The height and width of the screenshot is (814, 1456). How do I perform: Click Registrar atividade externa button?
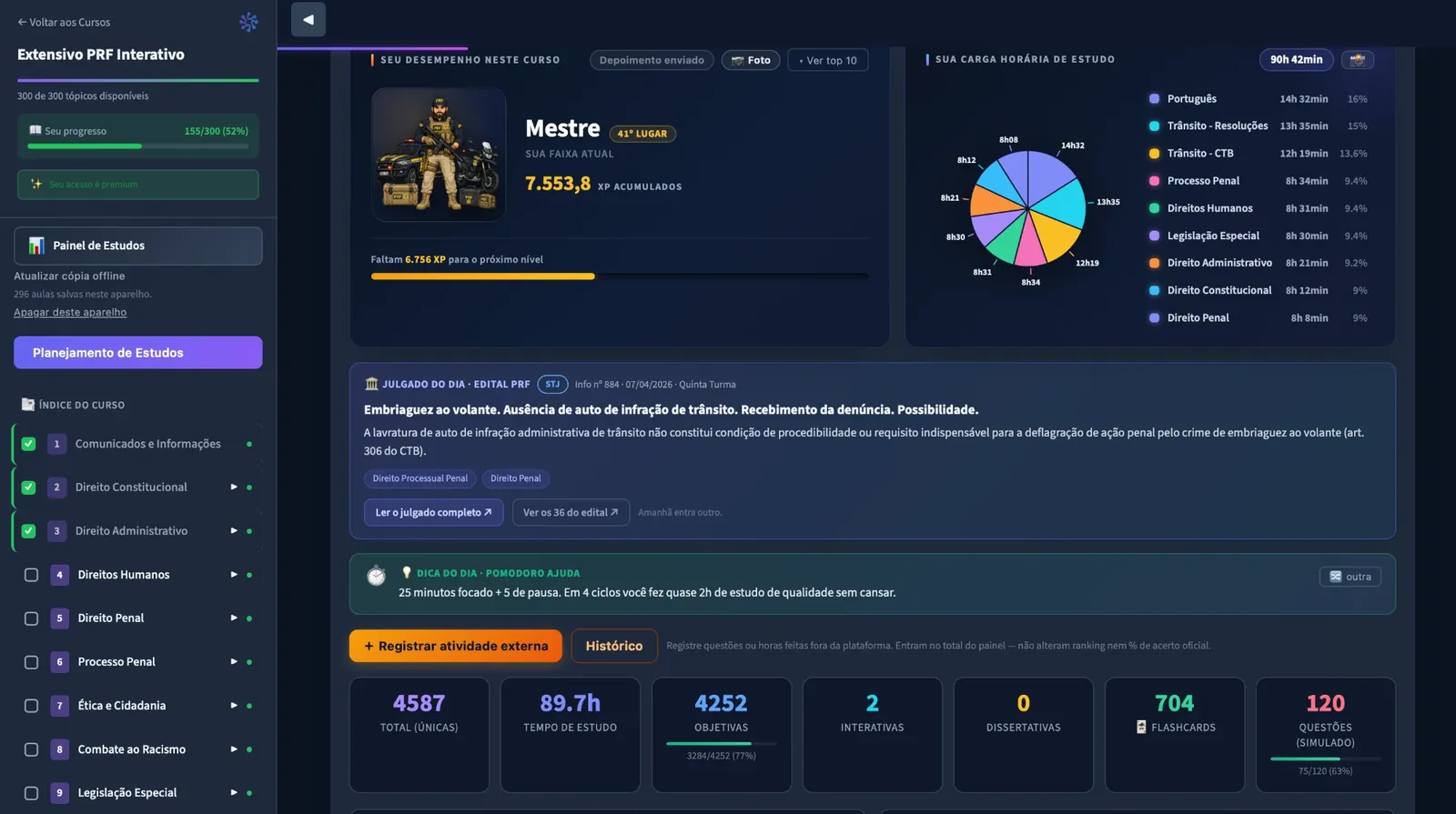click(x=456, y=646)
